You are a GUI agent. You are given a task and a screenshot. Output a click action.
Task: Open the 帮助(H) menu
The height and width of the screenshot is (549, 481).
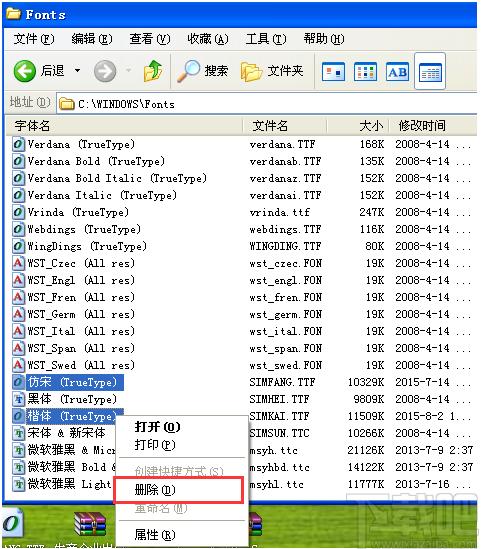point(324,39)
